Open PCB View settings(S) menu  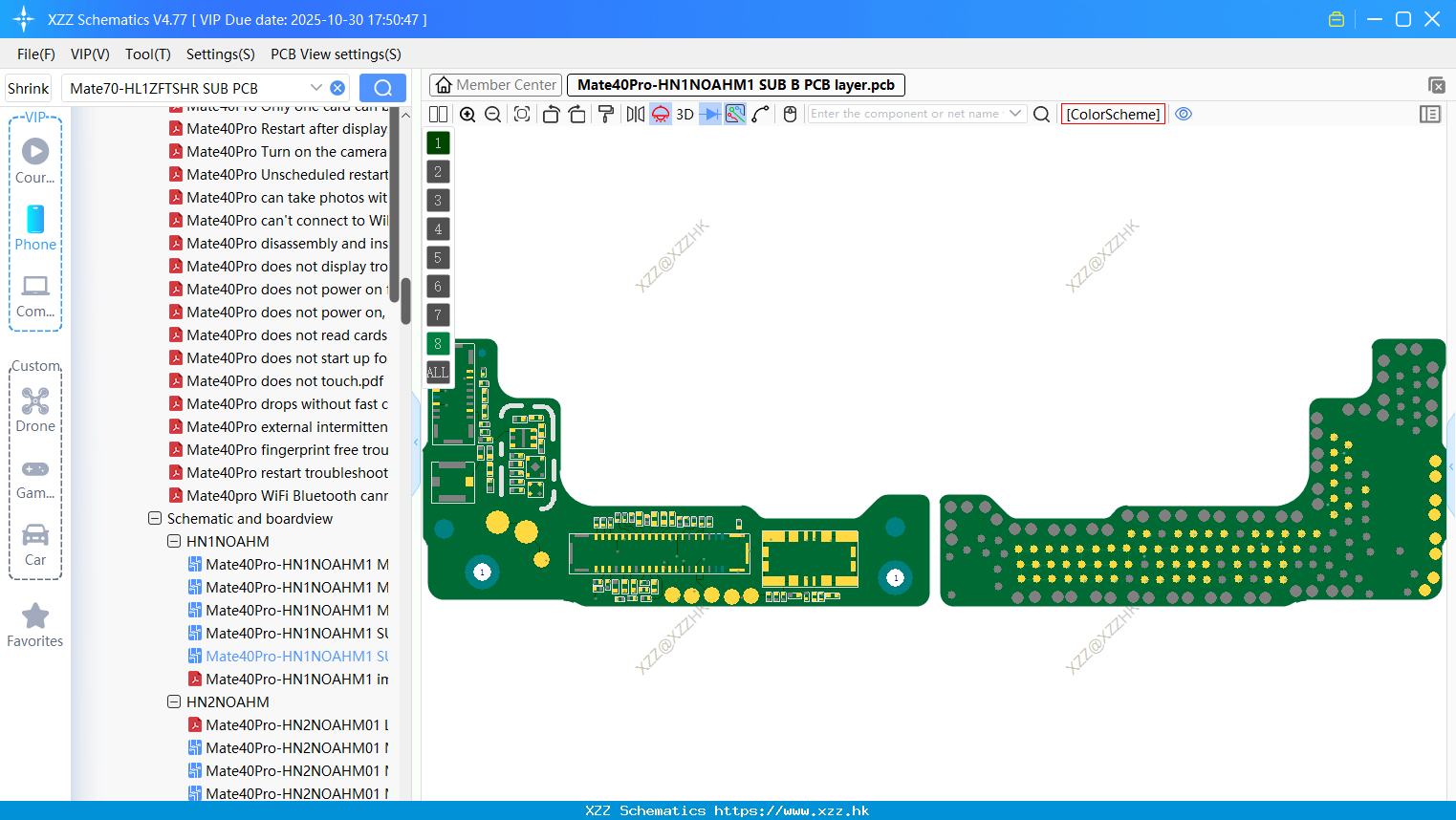tap(336, 54)
